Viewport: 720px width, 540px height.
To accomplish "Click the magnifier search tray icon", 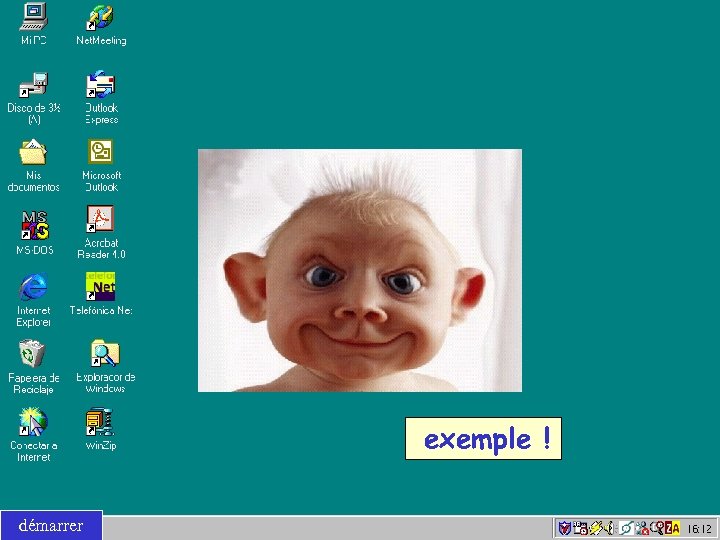I will (657, 528).
